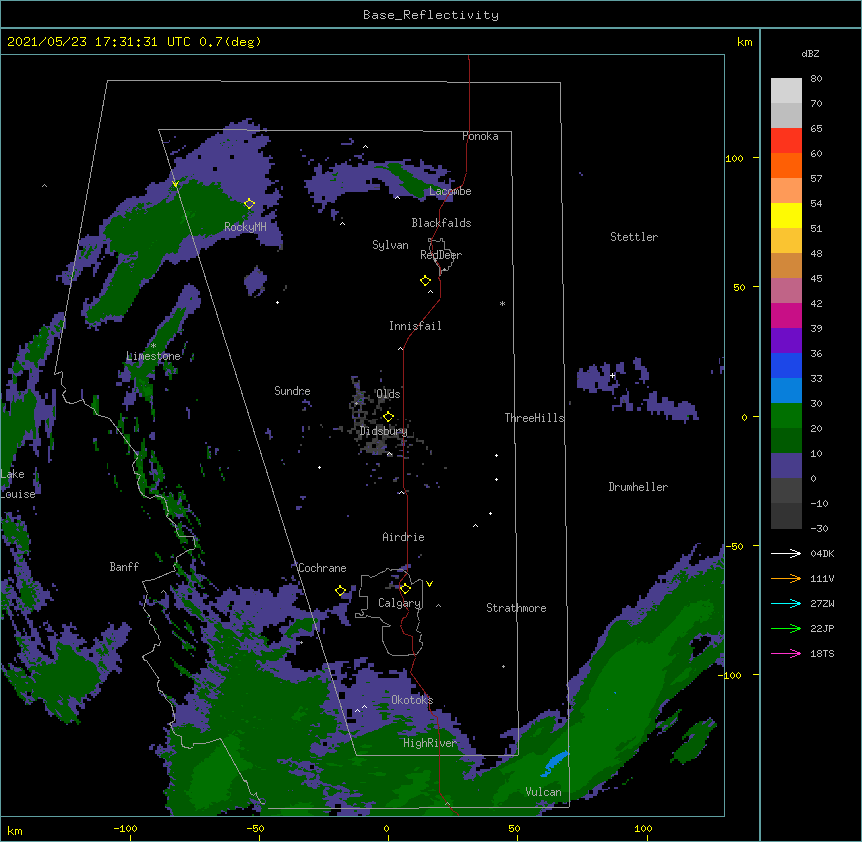Click the small blue 30 dBZ echo near Vulcan
Screen dimensions: 862x842
tap(555, 763)
